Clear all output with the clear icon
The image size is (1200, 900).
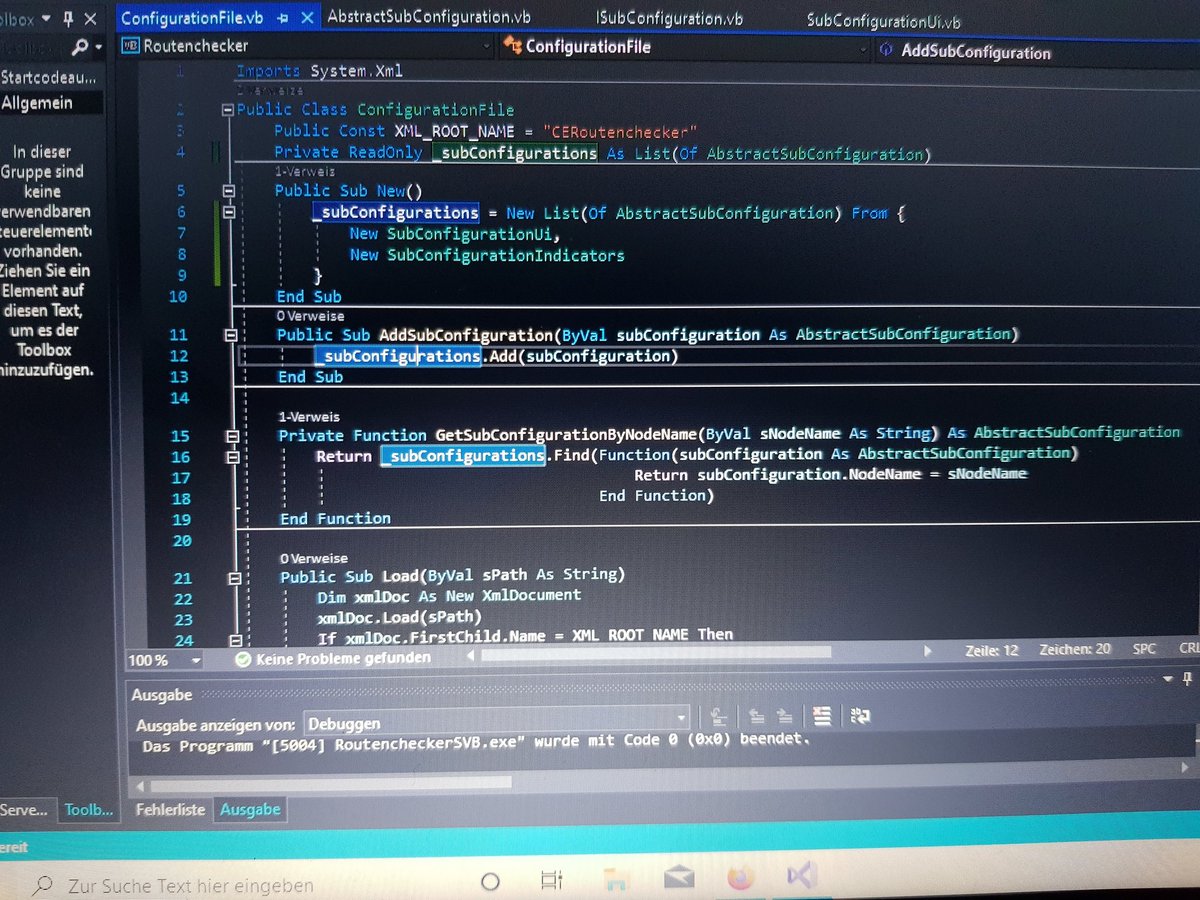tap(822, 715)
